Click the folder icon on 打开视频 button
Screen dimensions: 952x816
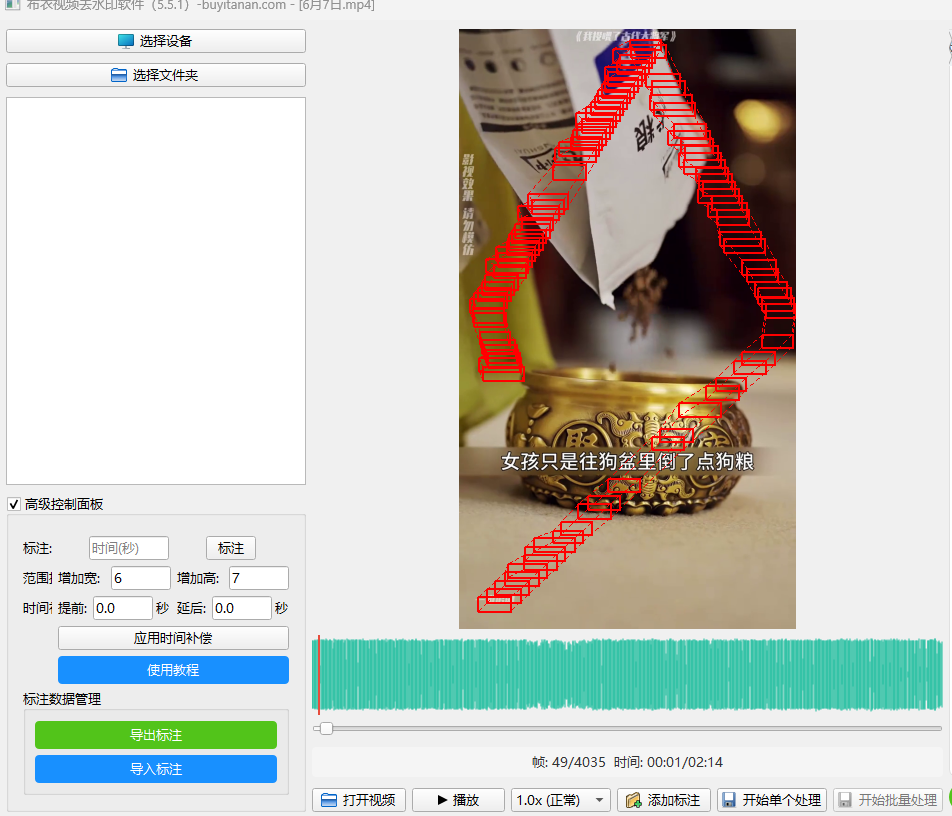pyautogui.click(x=329, y=800)
